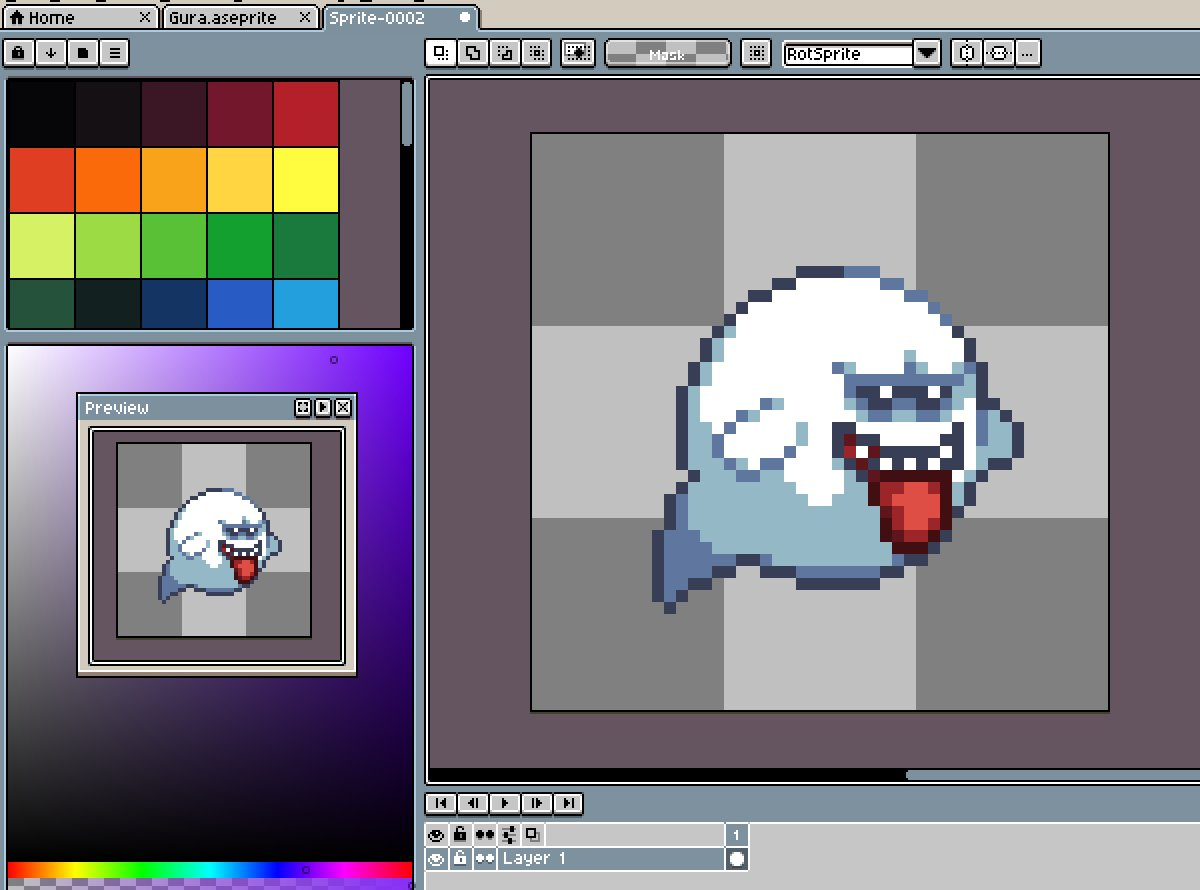Close the Preview window
Image resolution: width=1200 pixels, height=890 pixels.
point(343,408)
